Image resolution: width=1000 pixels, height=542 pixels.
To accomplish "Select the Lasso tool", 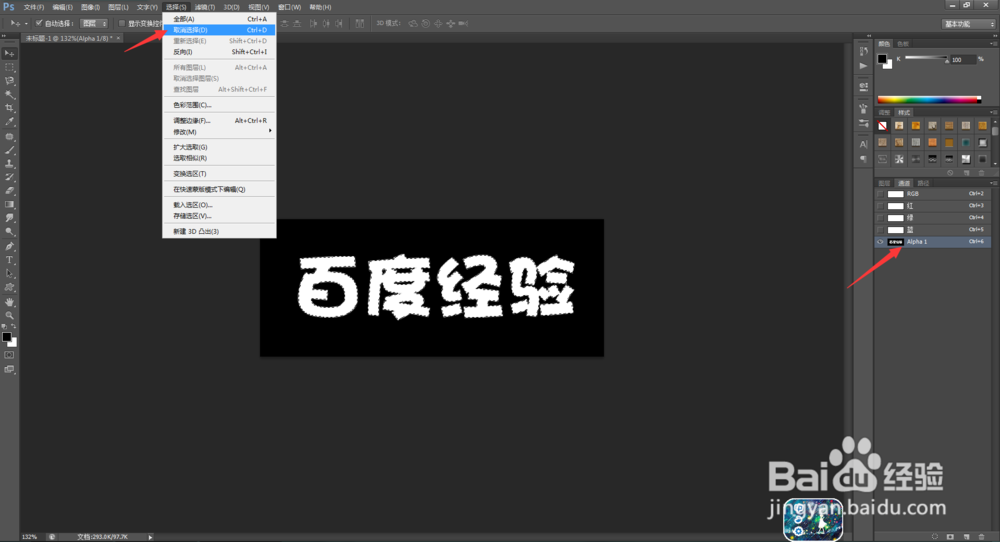I will [x=10, y=81].
